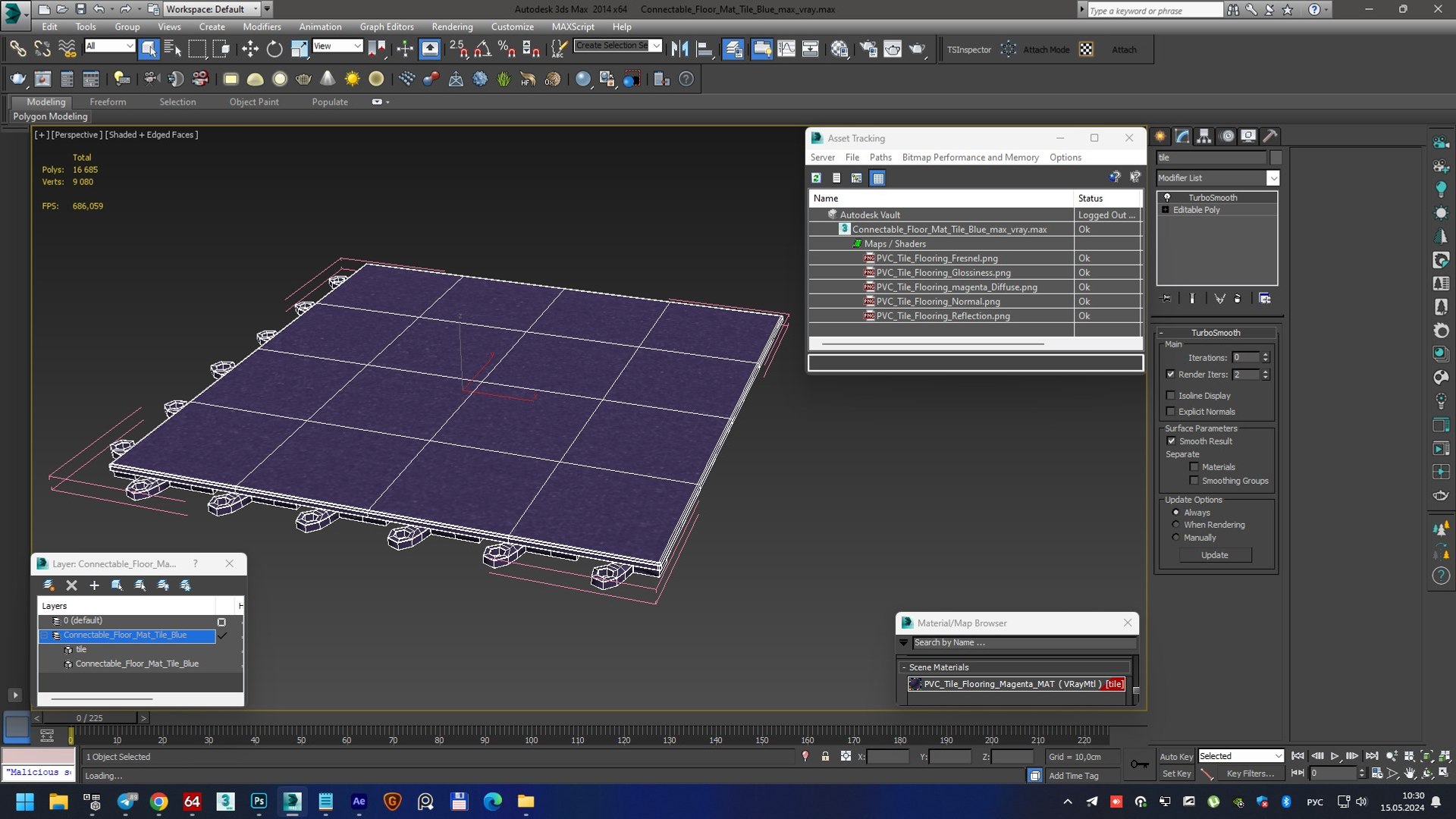Click the Update button in TurboSmooth
The height and width of the screenshot is (819, 1456).
click(1214, 555)
